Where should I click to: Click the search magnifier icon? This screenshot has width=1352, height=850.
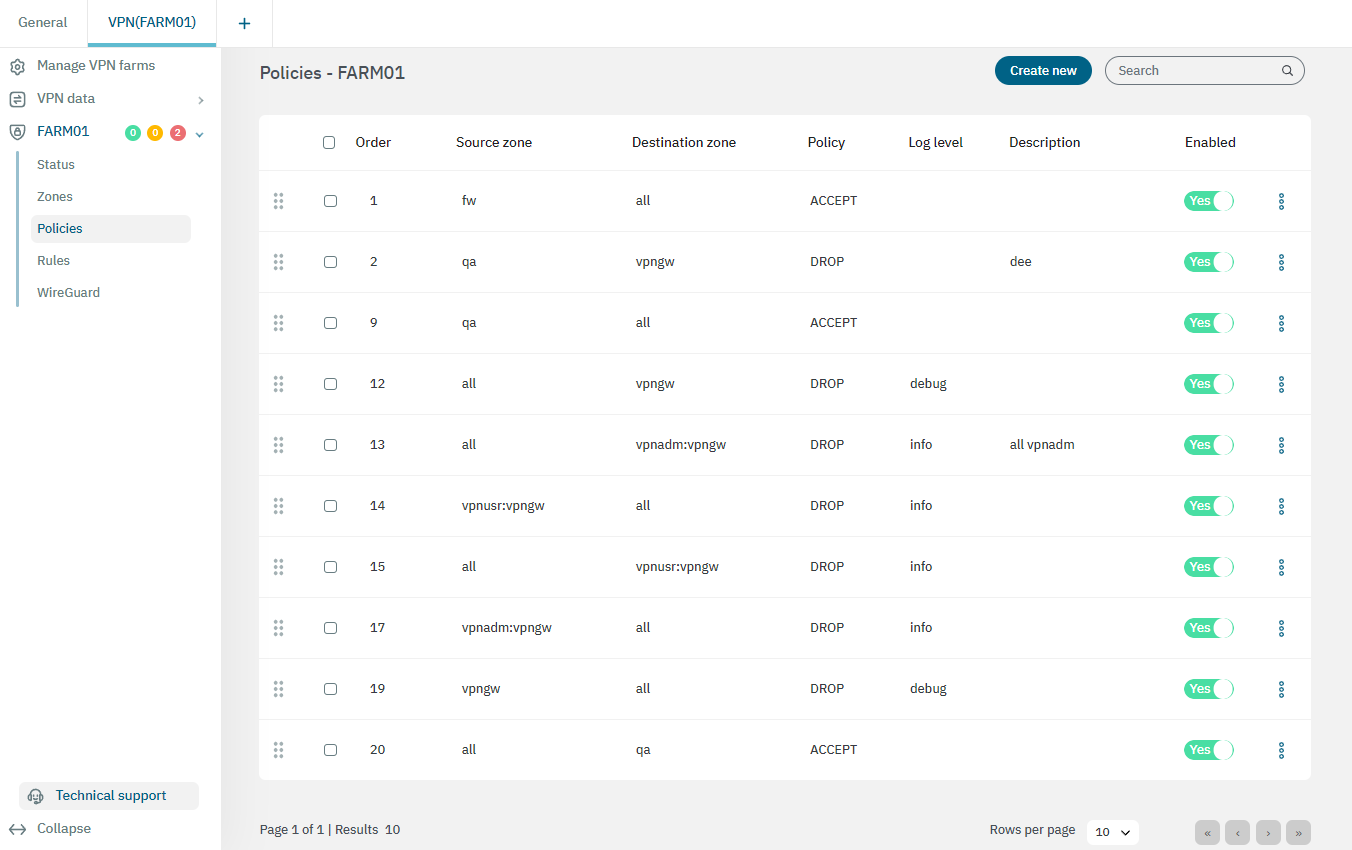coord(1287,71)
